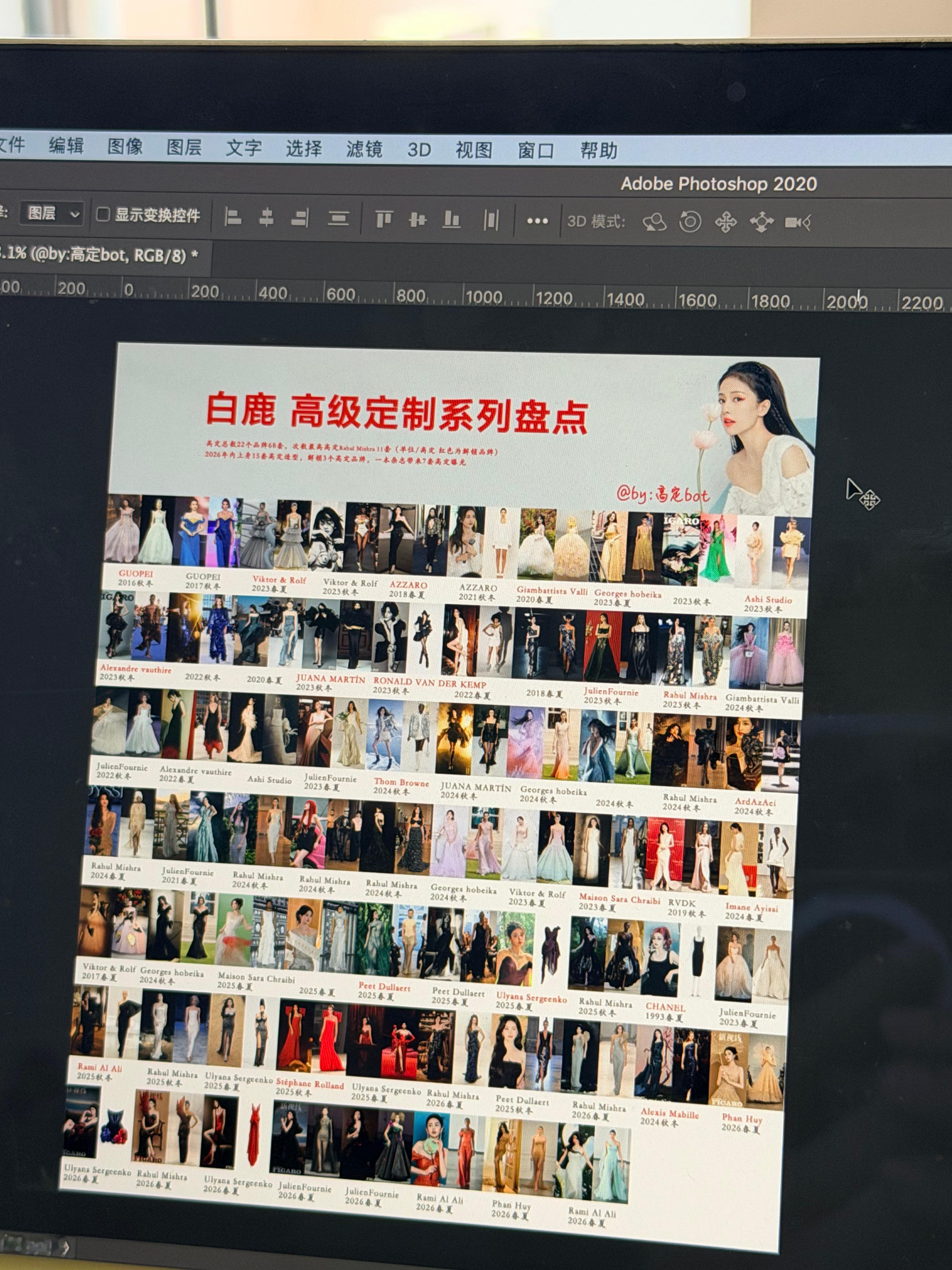This screenshot has height=1270, width=952.
Task: Click the RONALD VAN DER KEMP label
Action: [430, 683]
